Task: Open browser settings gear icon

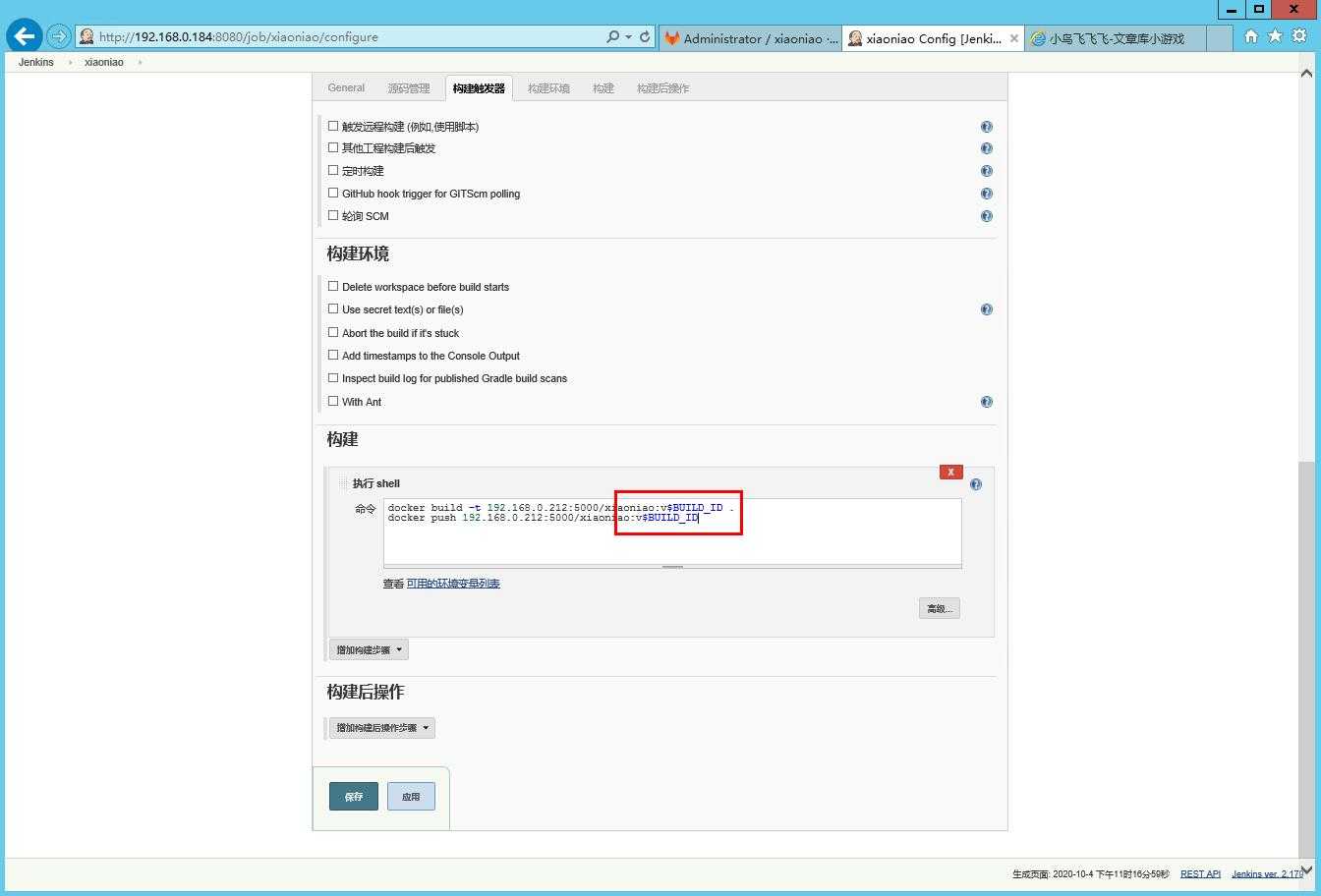Action: pyautogui.click(x=1298, y=36)
